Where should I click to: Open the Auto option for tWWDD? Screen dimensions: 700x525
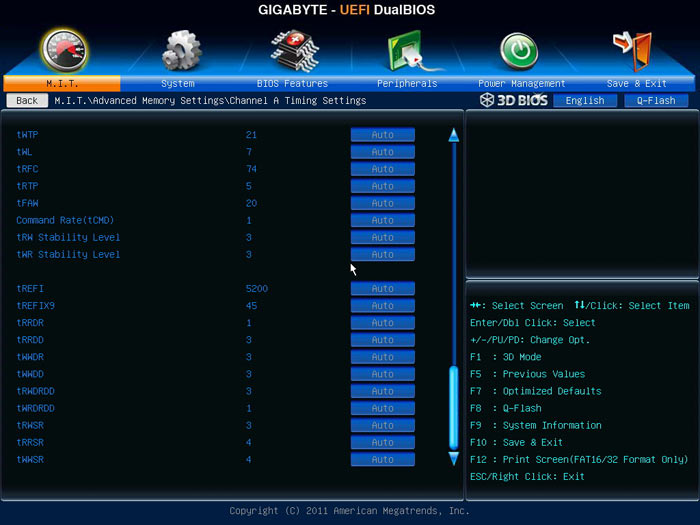[383, 374]
